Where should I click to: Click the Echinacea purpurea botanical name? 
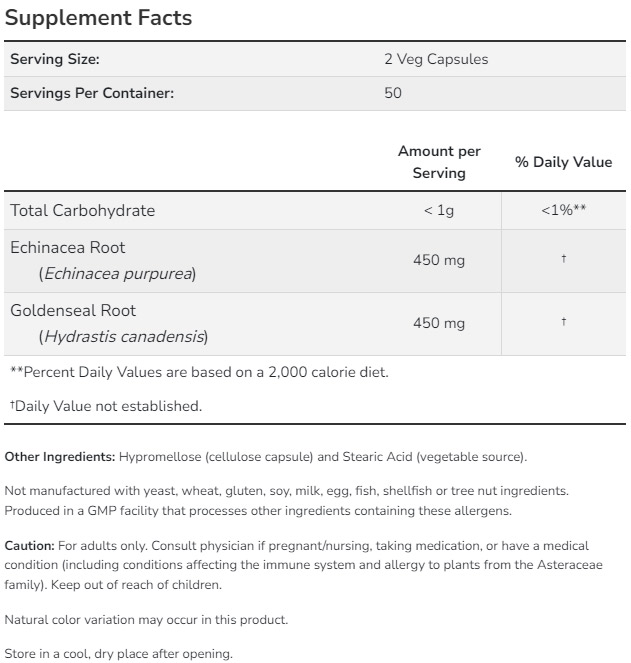click(117, 273)
